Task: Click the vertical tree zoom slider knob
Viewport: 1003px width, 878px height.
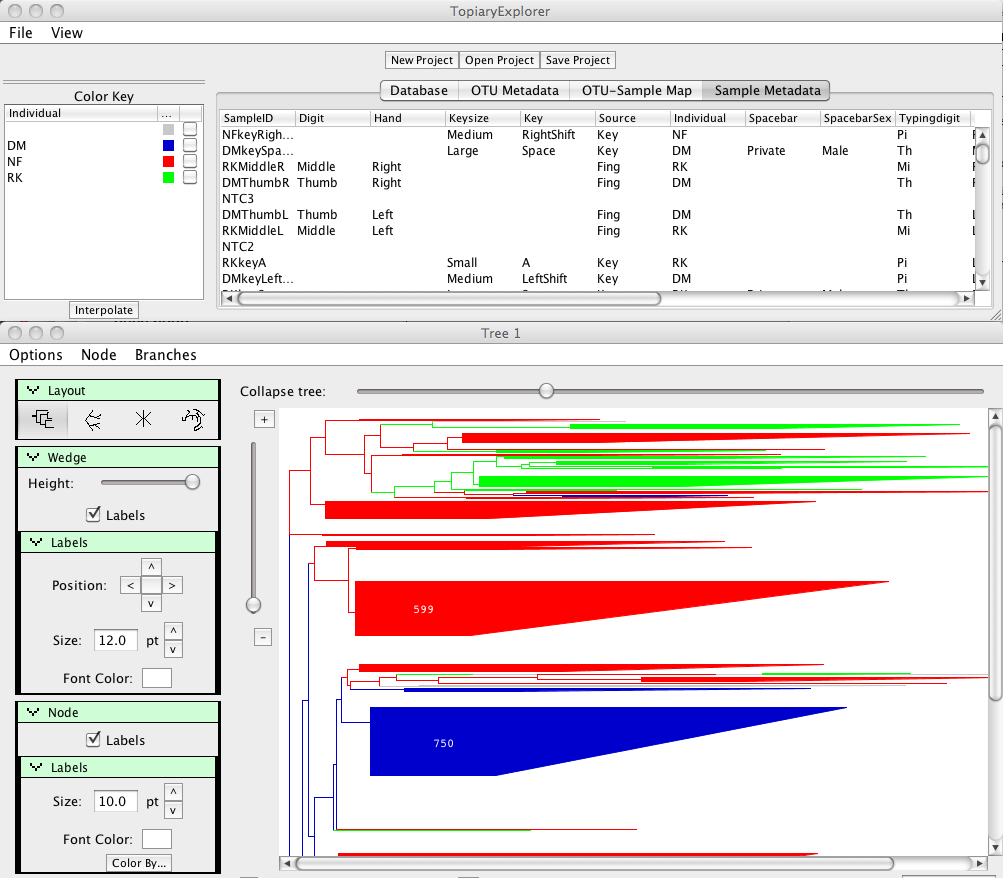Action: (x=253, y=605)
